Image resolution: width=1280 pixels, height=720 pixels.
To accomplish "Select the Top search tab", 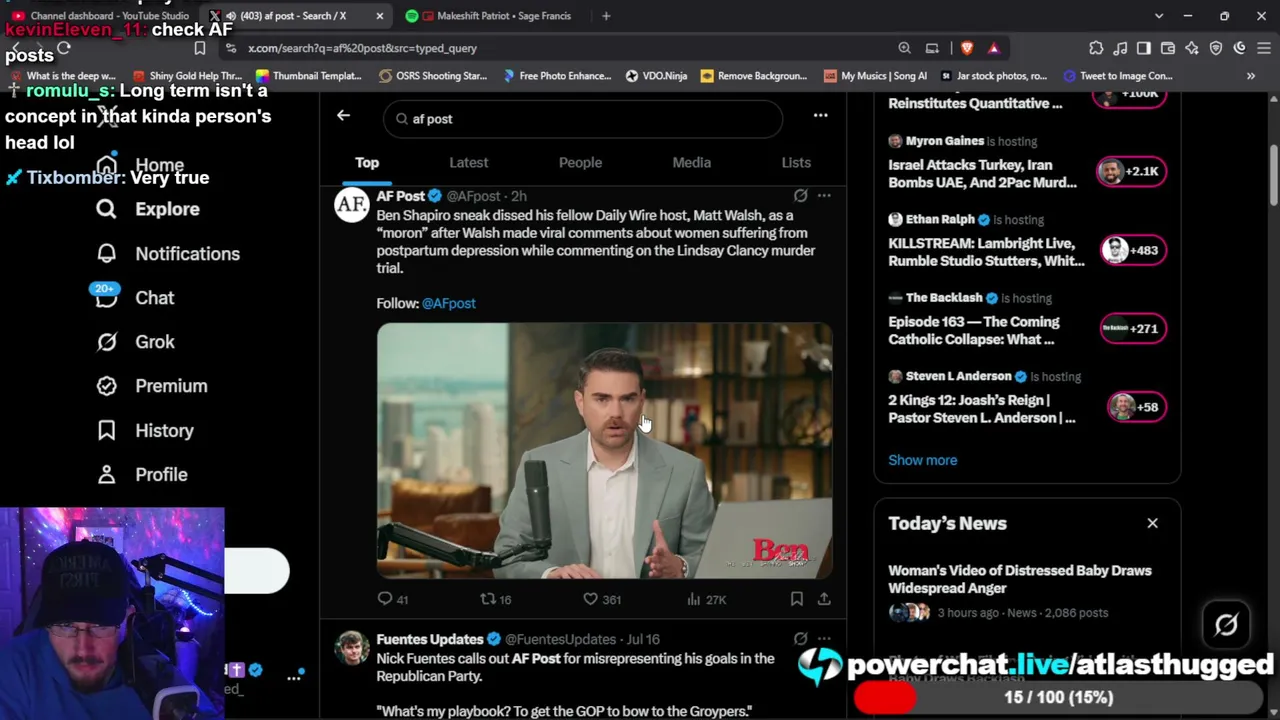I will [x=367, y=163].
